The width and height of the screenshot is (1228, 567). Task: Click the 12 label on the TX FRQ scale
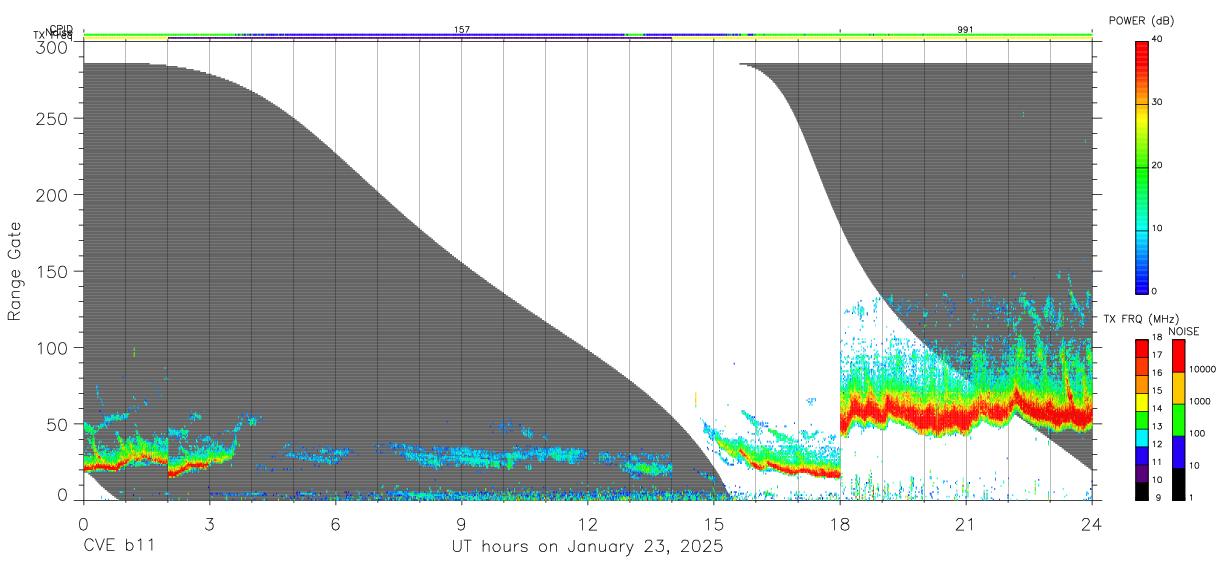1157,444
